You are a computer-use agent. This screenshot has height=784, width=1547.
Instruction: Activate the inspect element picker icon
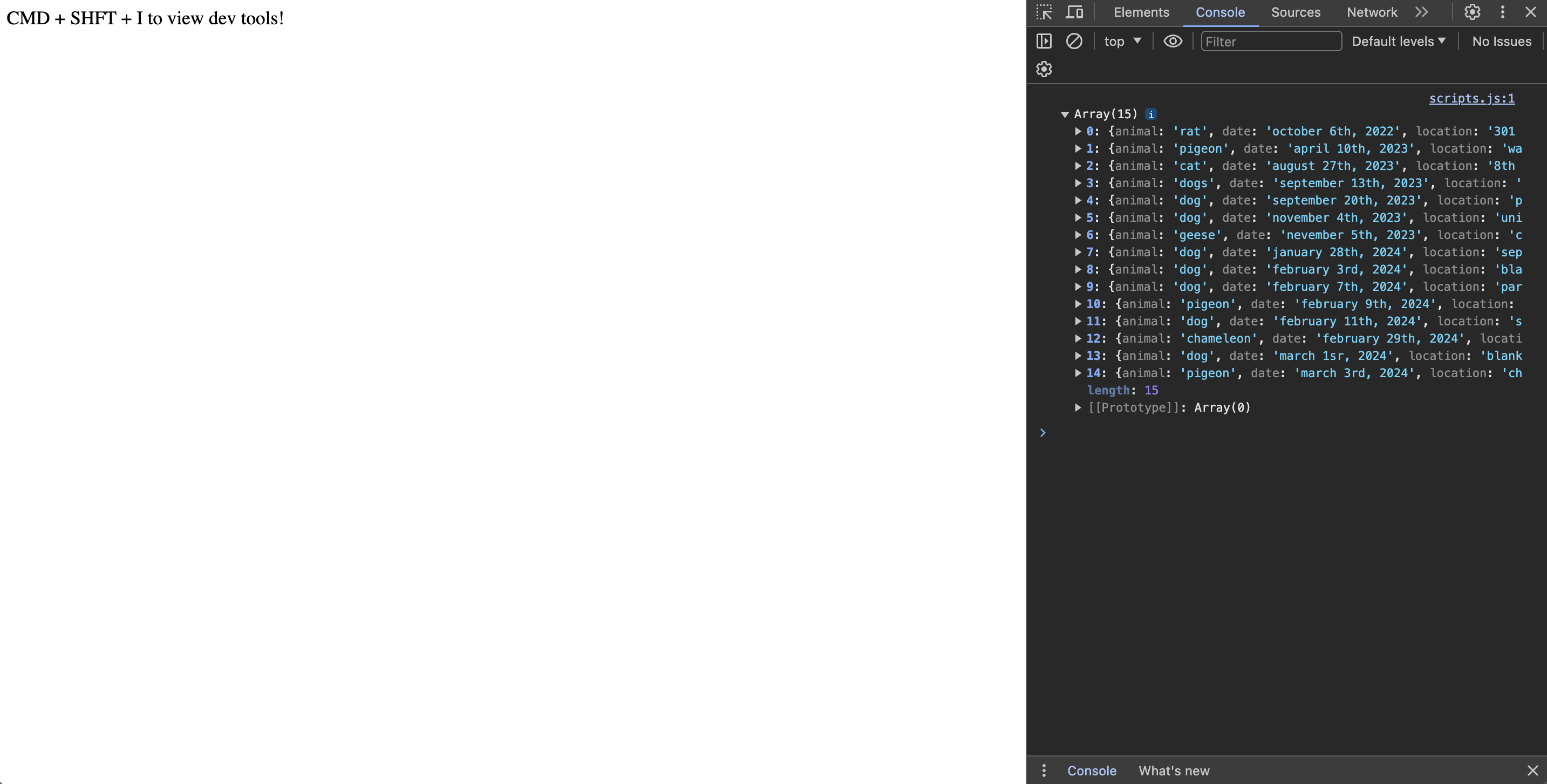click(1044, 12)
